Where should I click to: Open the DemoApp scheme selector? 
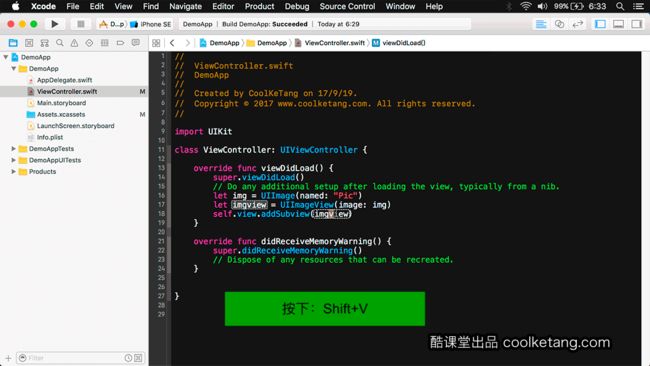(112, 24)
